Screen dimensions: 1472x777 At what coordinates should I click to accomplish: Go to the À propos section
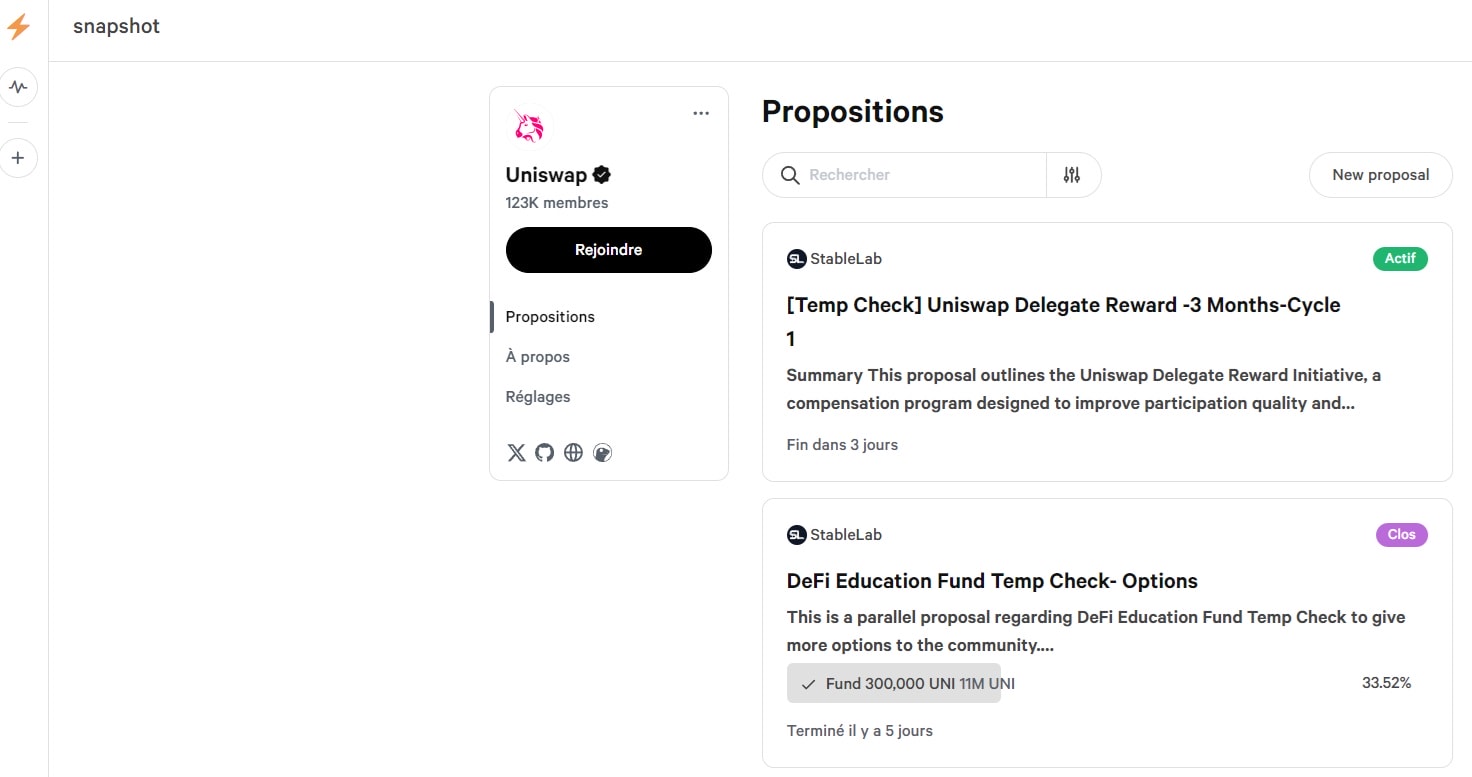tap(537, 357)
